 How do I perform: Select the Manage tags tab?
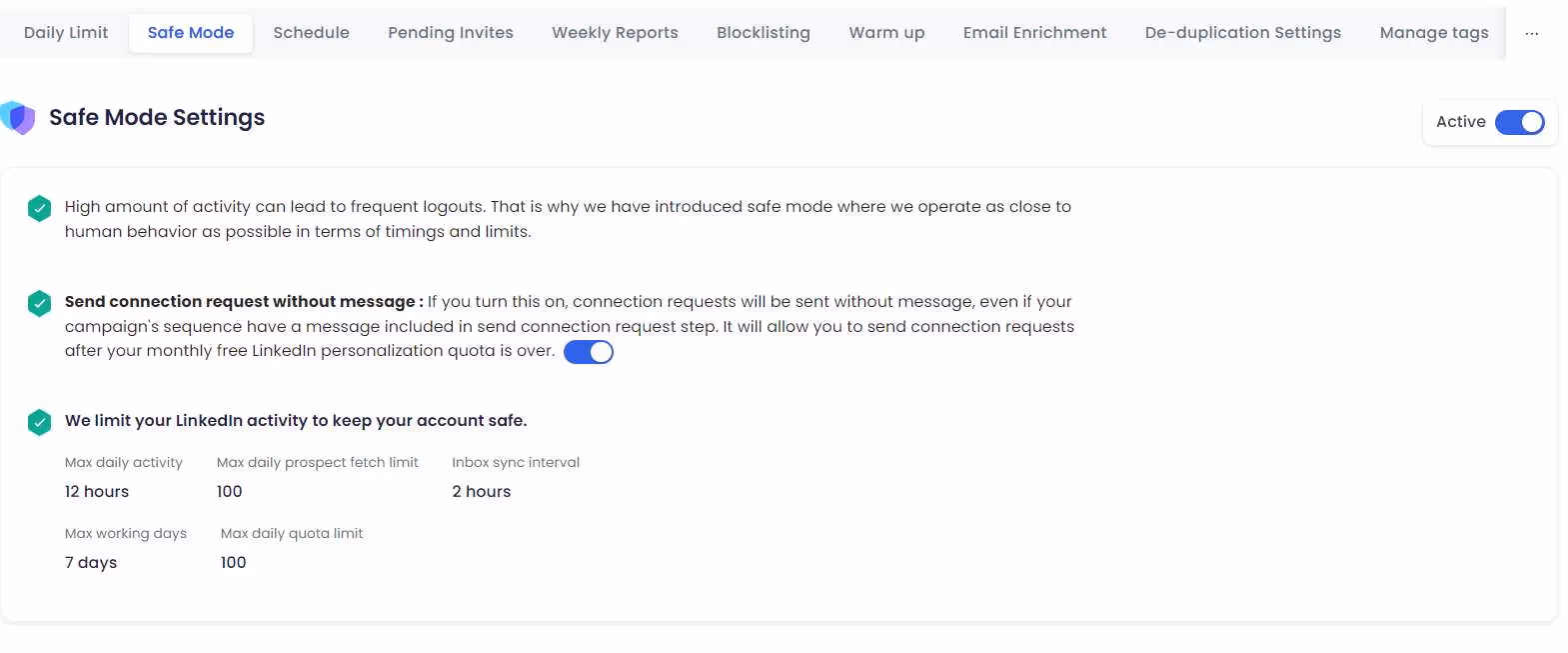click(1433, 33)
